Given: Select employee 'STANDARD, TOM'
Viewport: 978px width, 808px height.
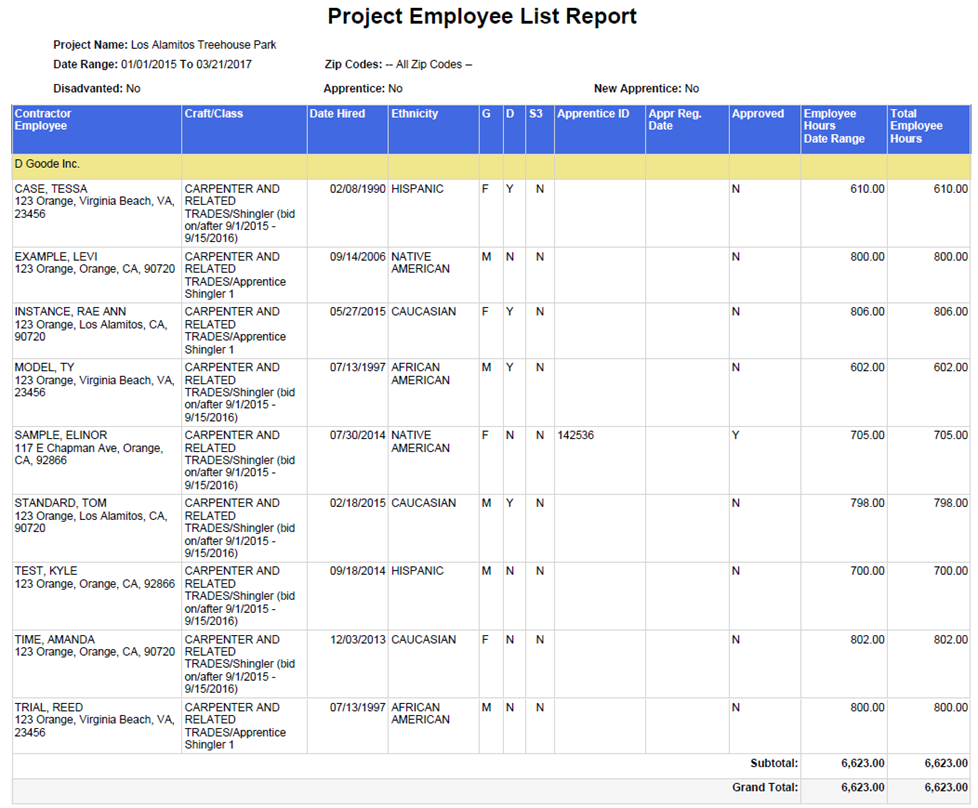Looking at the screenshot, I should pos(61,503).
